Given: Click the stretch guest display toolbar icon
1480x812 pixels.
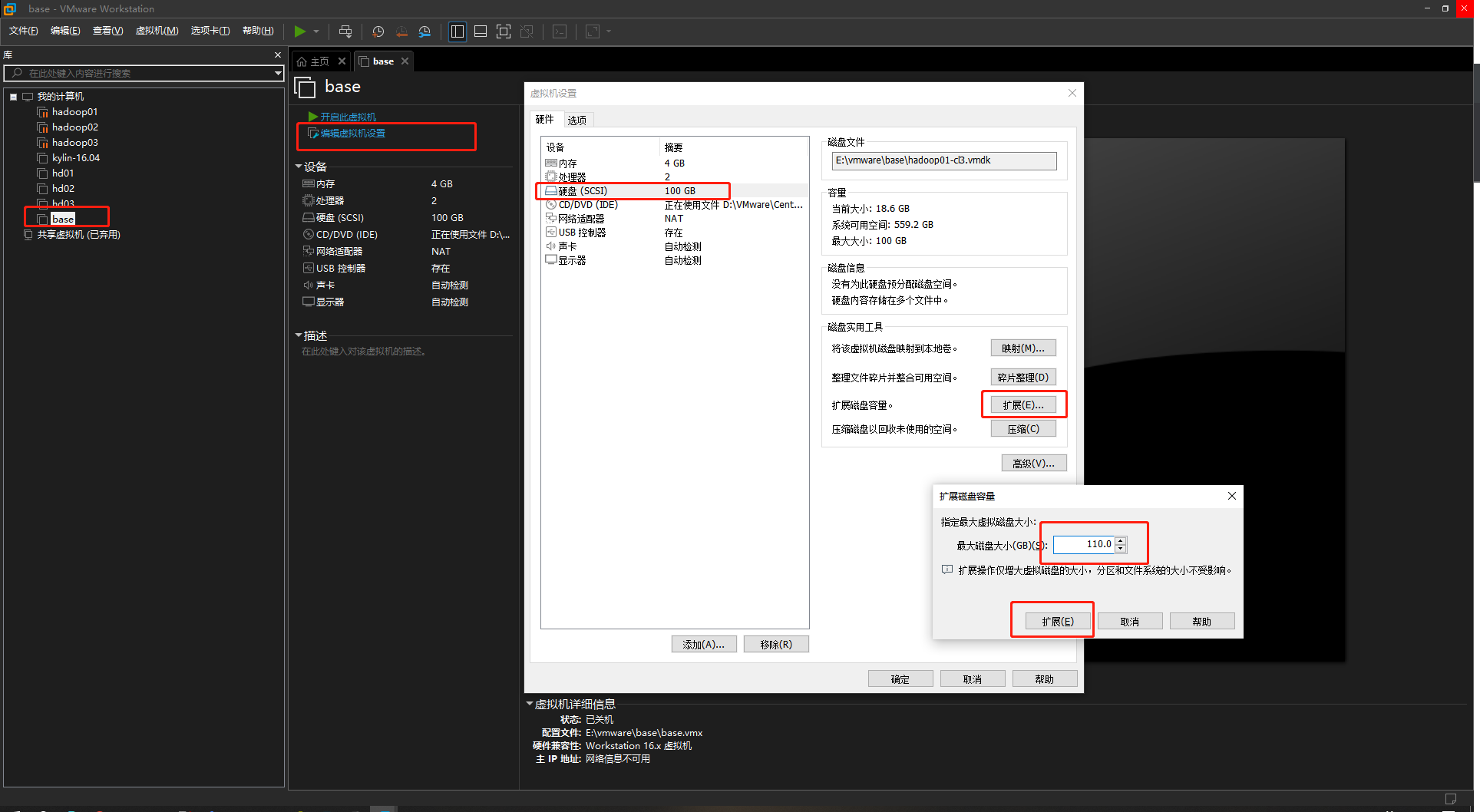Looking at the screenshot, I should [x=593, y=31].
